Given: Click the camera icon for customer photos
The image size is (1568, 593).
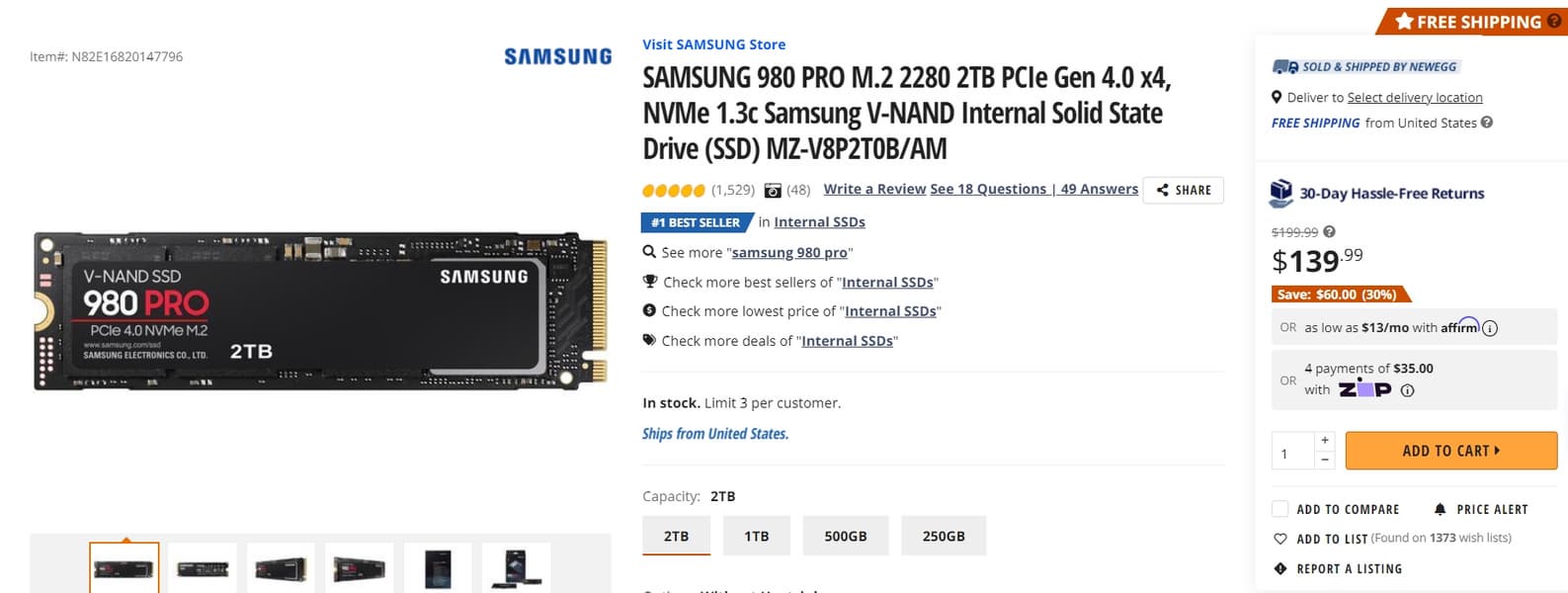Looking at the screenshot, I should coord(773,190).
